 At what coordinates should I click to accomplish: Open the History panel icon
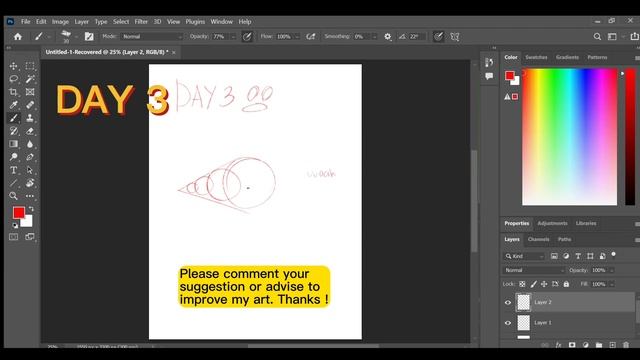point(489,62)
